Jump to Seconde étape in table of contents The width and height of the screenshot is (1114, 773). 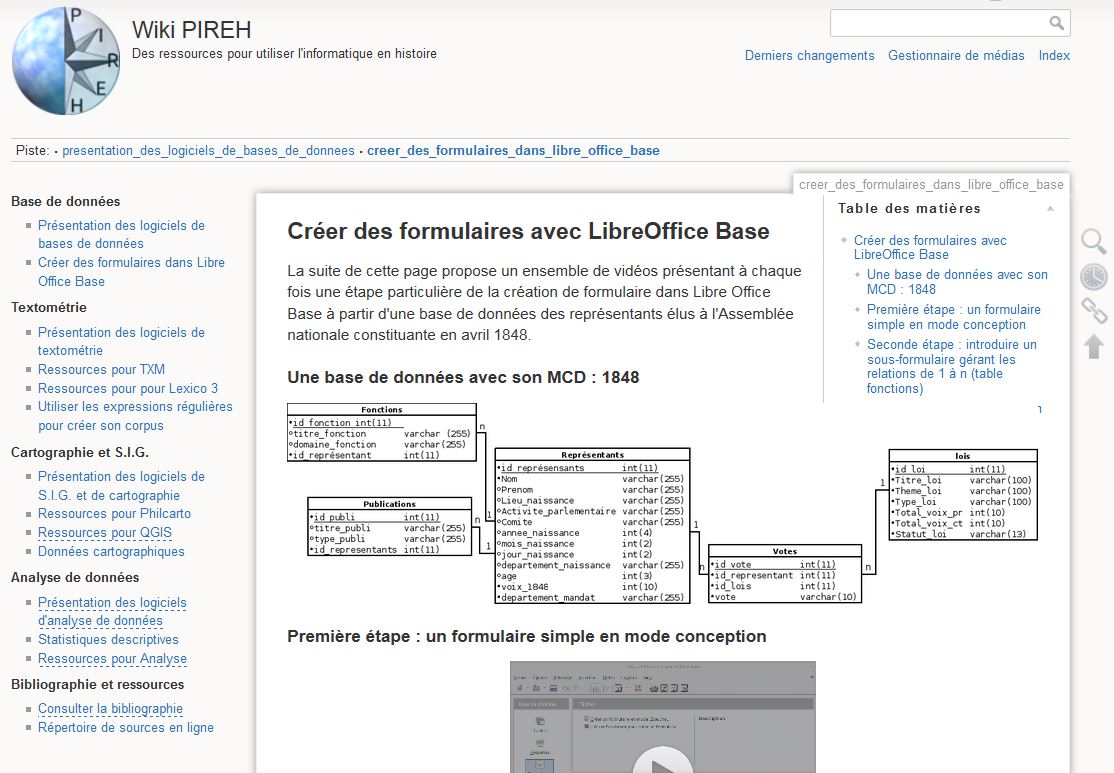coord(951,367)
